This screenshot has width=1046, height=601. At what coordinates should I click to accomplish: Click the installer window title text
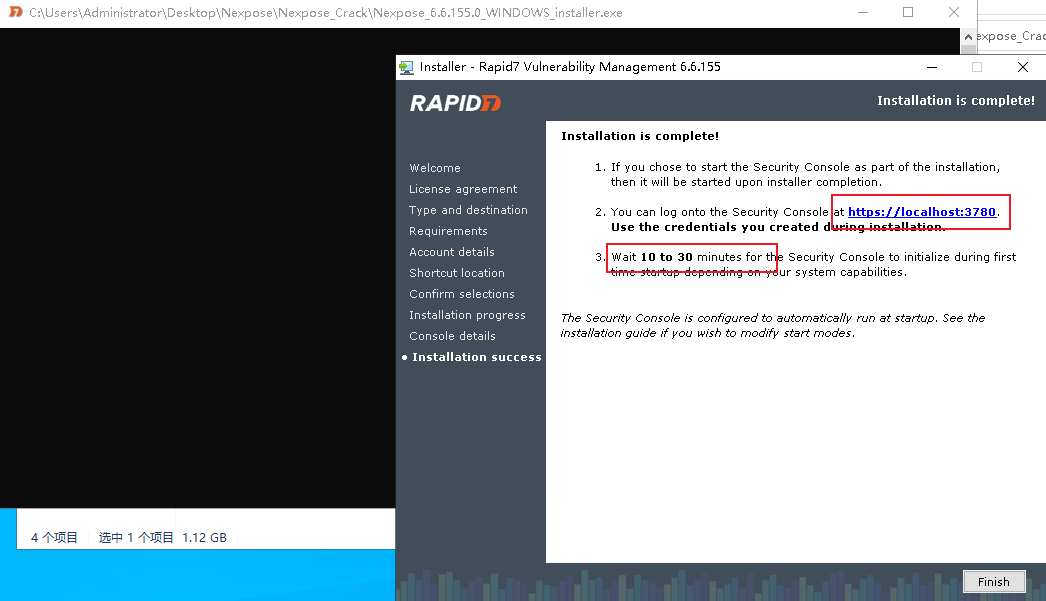pos(570,67)
